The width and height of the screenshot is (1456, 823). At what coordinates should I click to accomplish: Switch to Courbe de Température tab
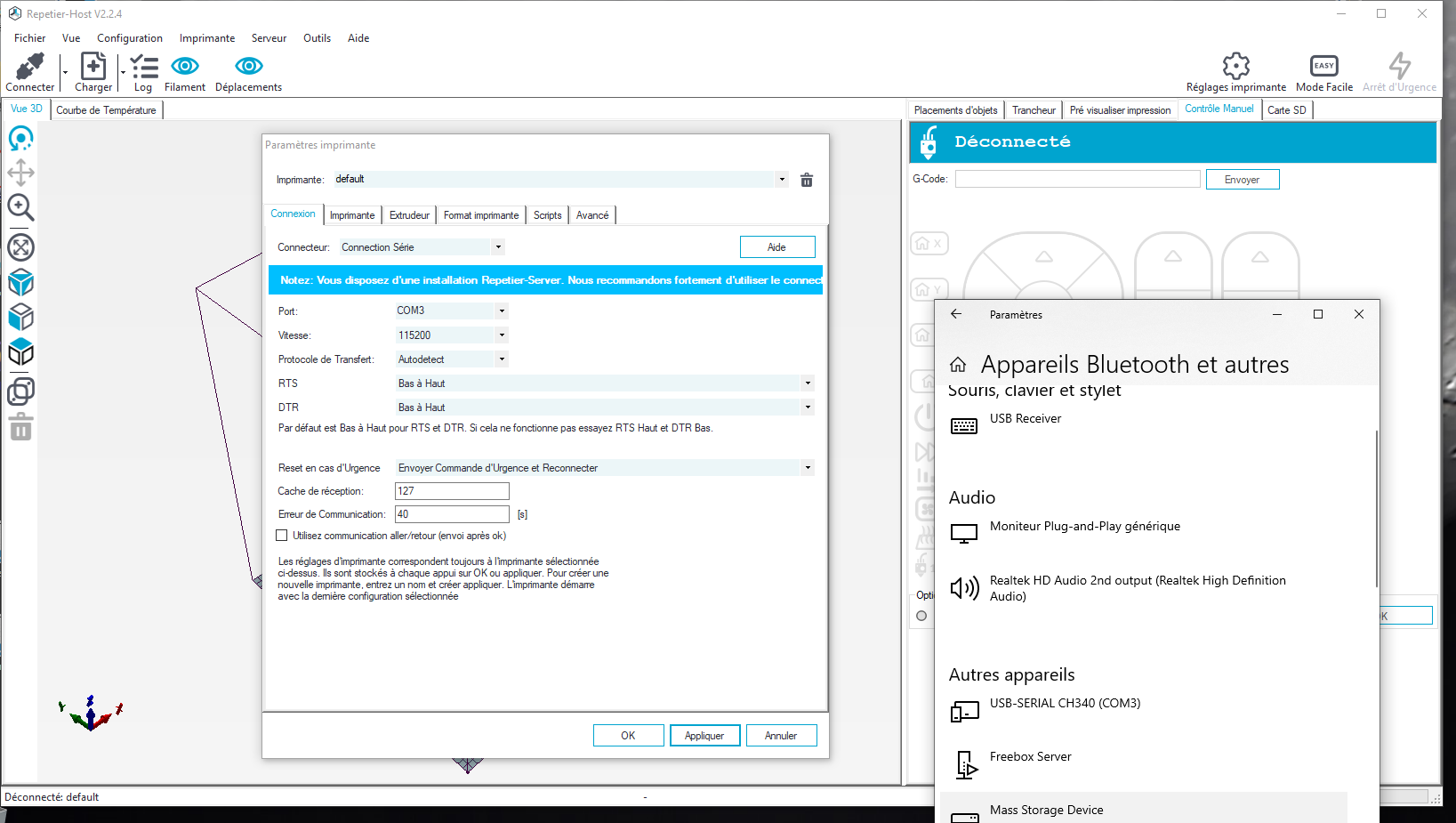[x=106, y=110]
